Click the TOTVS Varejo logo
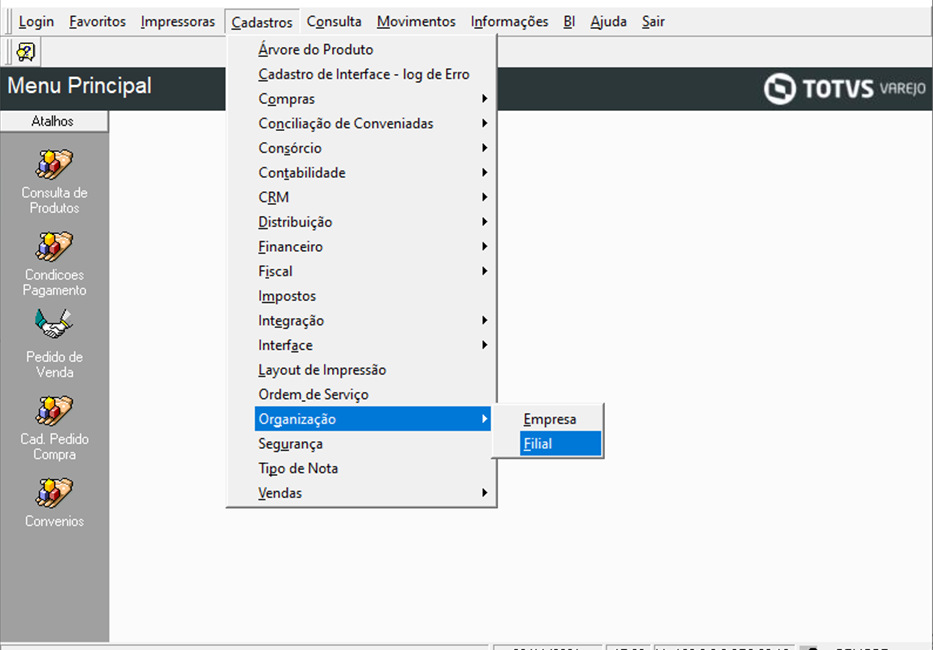The width and height of the screenshot is (933, 650). pos(844,89)
